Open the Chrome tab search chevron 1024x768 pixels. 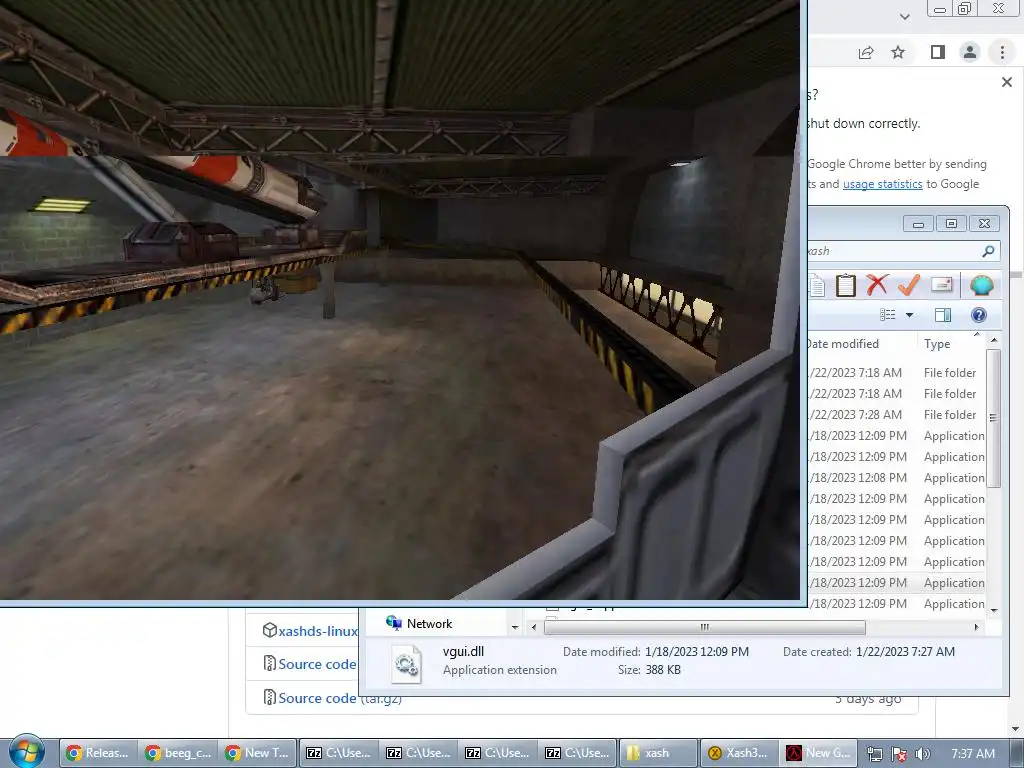click(x=904, y=17)
